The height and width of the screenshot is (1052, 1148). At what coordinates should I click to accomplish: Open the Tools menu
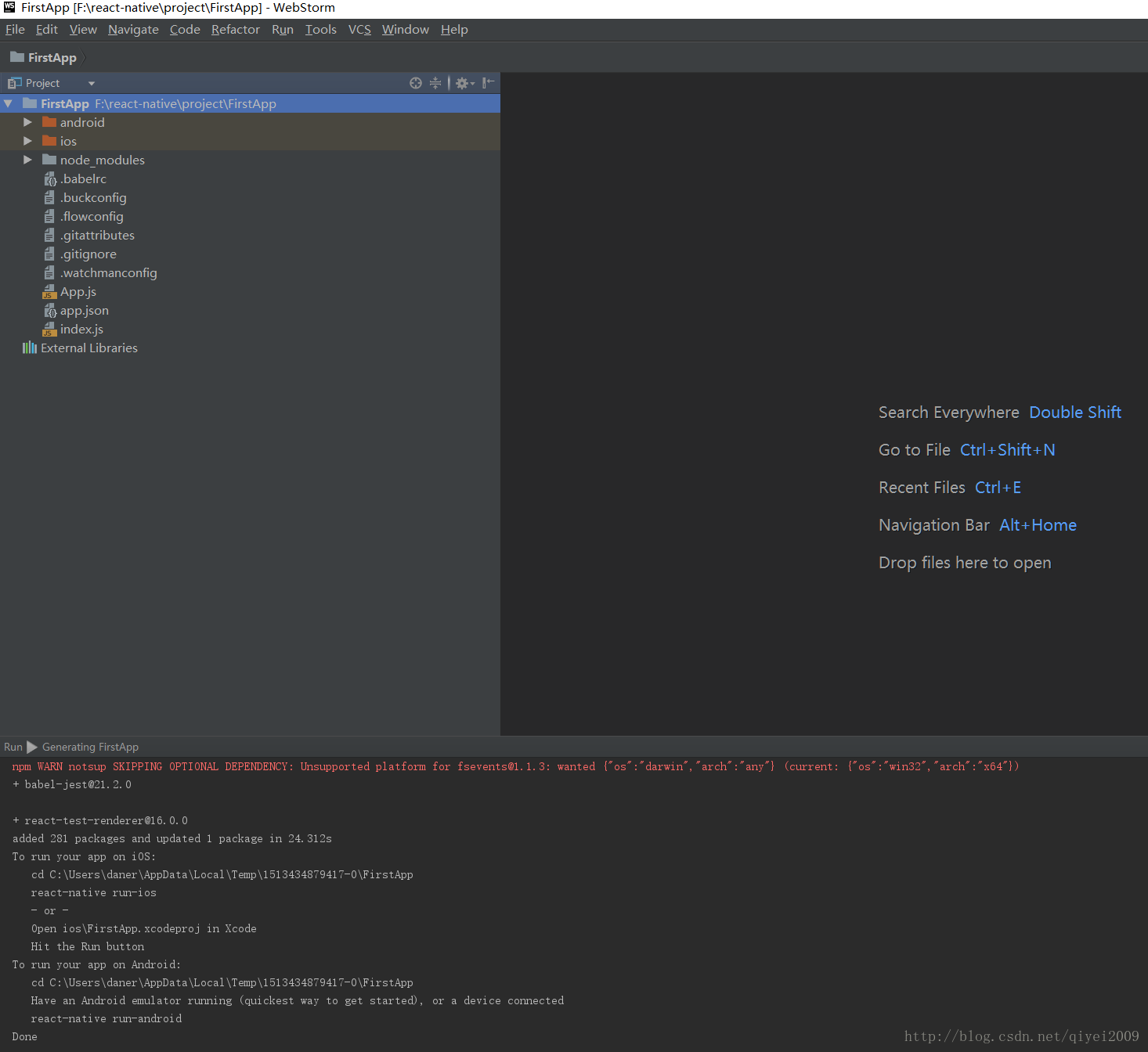tap(321, 30)
